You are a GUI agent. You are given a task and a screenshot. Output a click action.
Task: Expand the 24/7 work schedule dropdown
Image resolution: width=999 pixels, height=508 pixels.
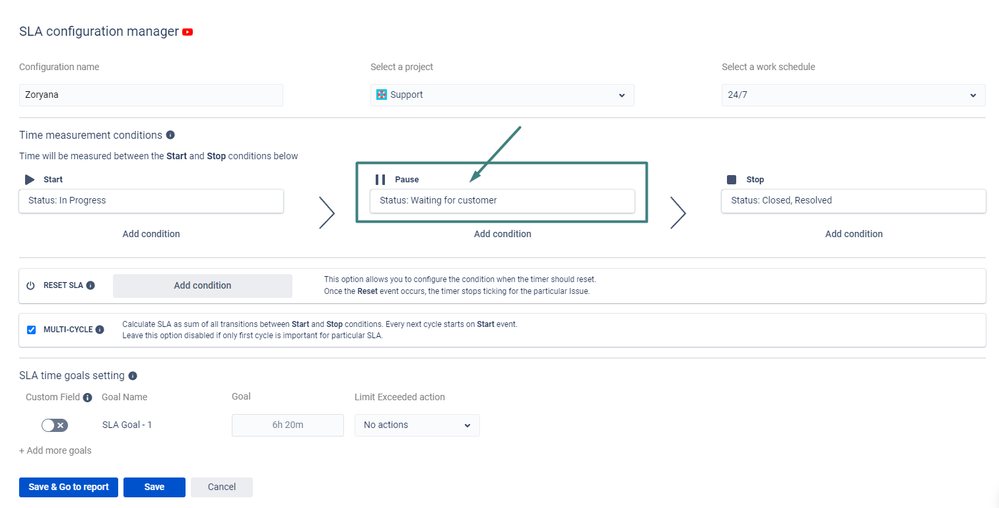pyautogui.click(x=853, y=95)
